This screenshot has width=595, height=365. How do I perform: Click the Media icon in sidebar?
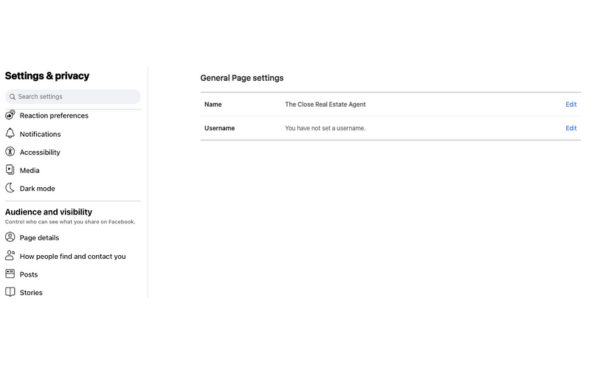[10, 170]
